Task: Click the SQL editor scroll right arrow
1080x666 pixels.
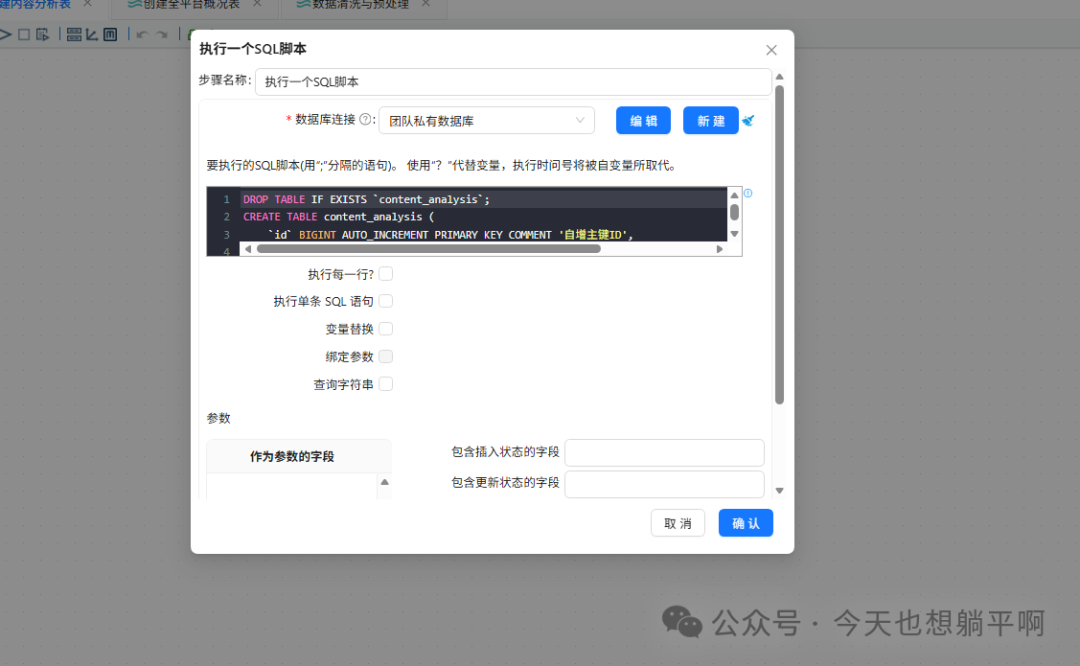Action: tap(720, 249)
